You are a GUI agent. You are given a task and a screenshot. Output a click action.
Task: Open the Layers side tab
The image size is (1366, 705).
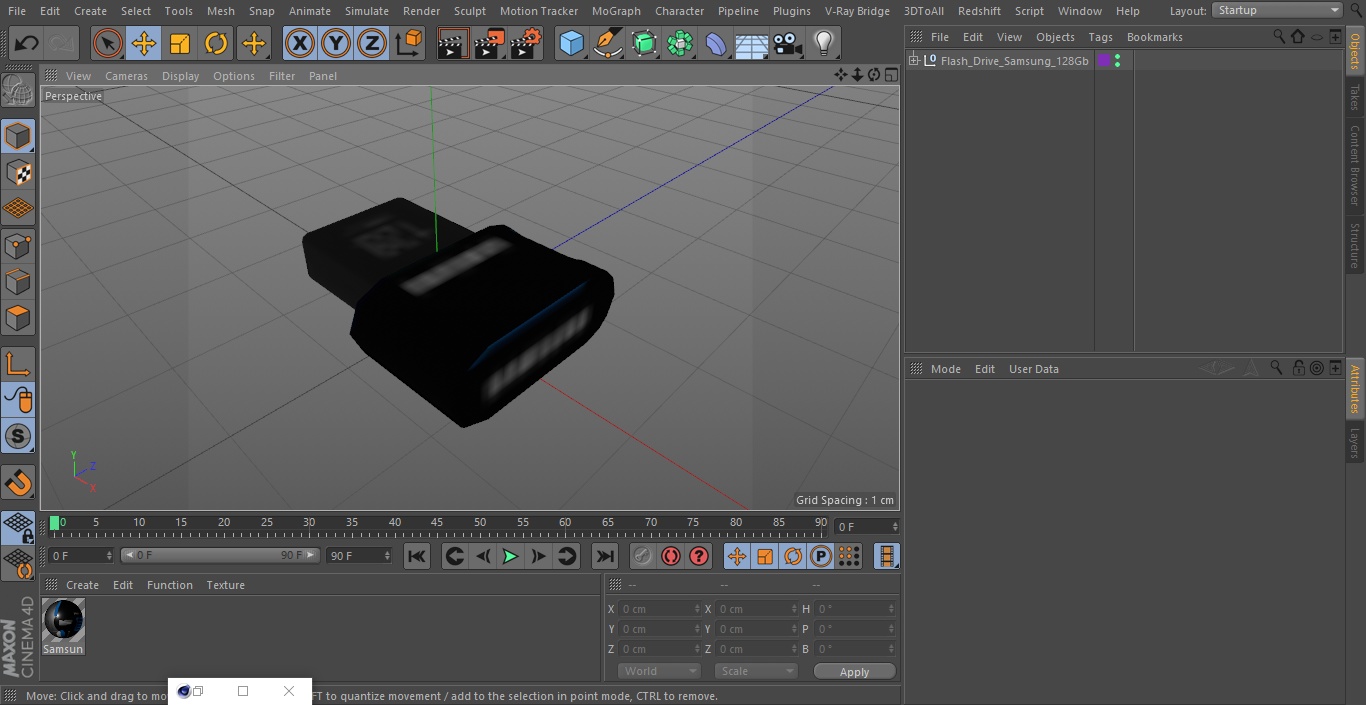[x=1355, y=443]
